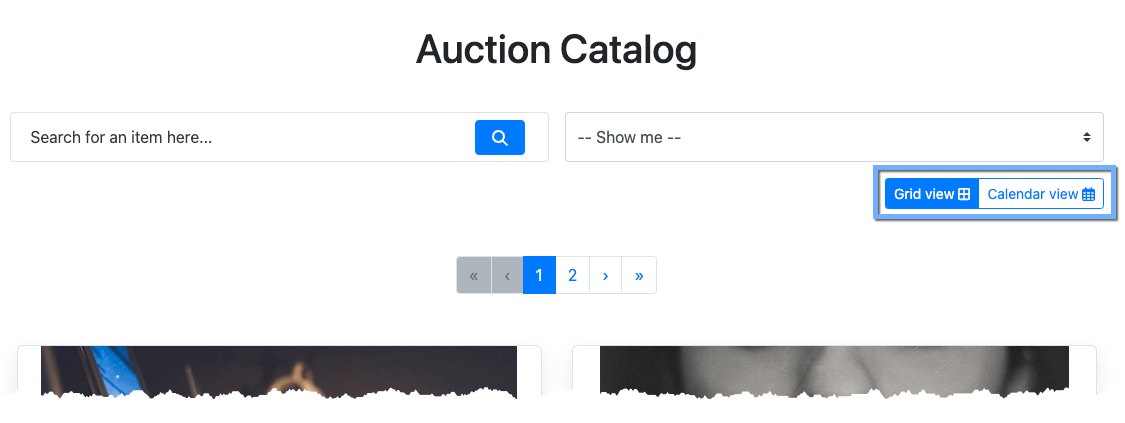Focus the "Search for an item here..." field
The width and height of the screenshot is (1125, 423).
click(240, 138)
